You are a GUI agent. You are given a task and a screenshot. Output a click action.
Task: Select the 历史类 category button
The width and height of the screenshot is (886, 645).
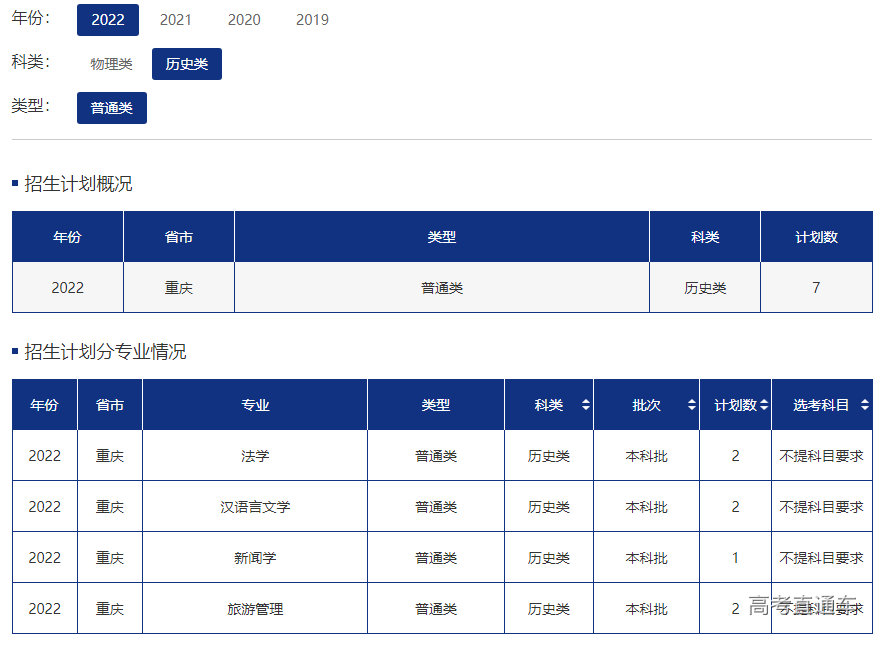coord(187,64)
